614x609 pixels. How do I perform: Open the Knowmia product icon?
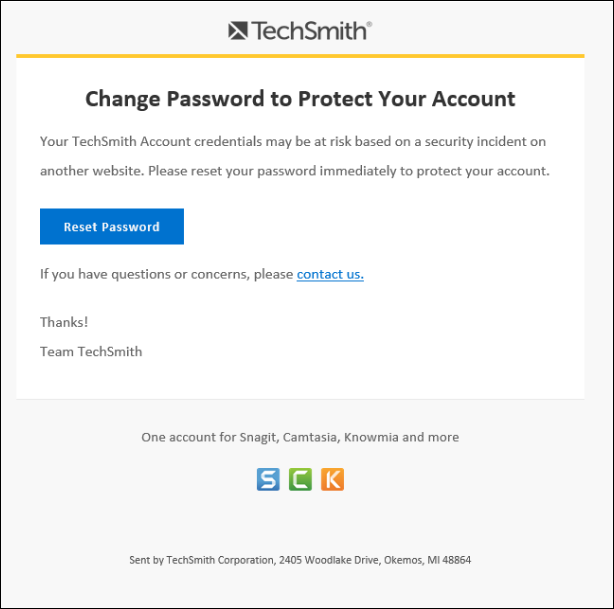pyautogui.click(x=332, y=480)
